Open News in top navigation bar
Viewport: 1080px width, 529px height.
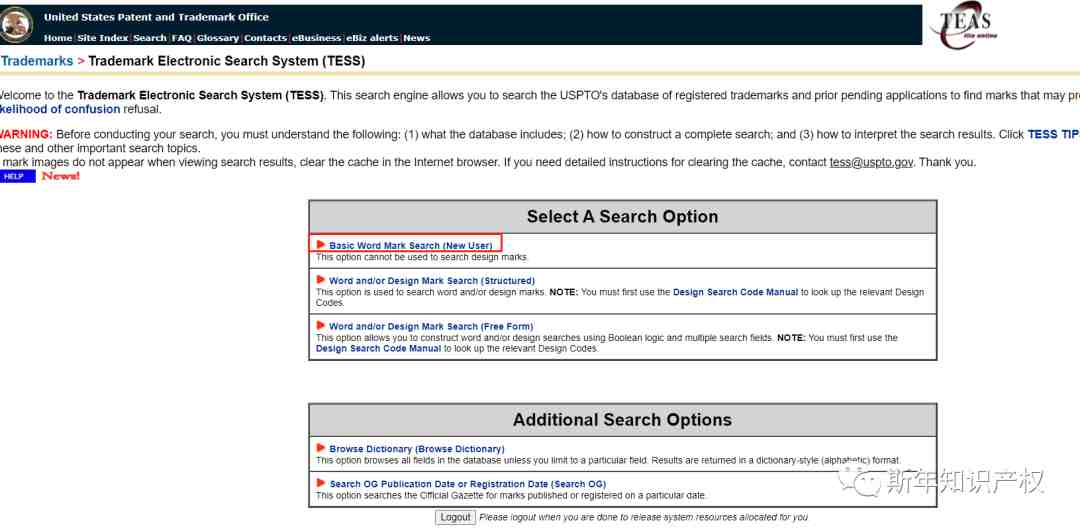[x=417, y=38]
